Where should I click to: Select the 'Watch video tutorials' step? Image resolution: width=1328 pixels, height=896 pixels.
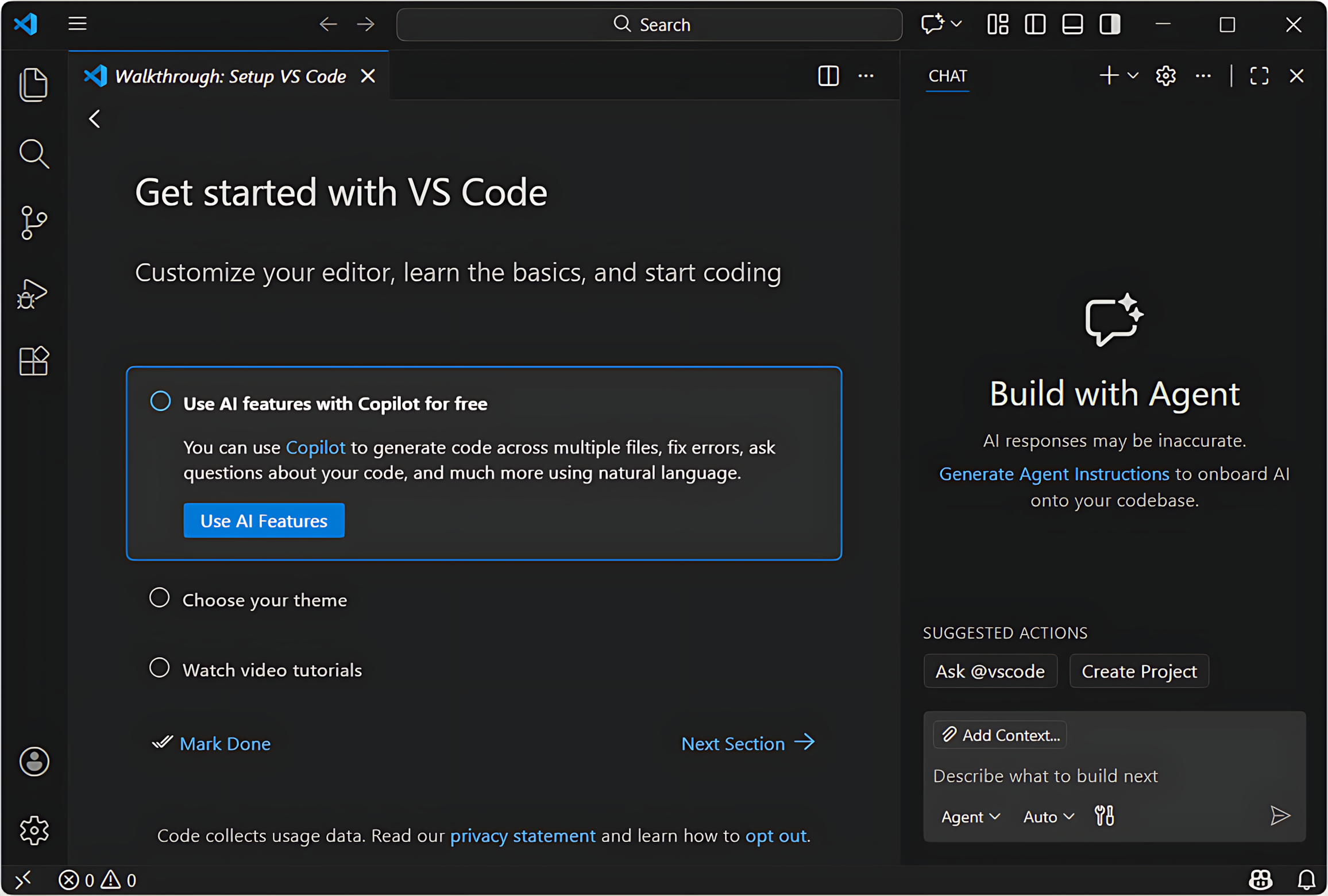pyautogui.click(x=272, y=670)
